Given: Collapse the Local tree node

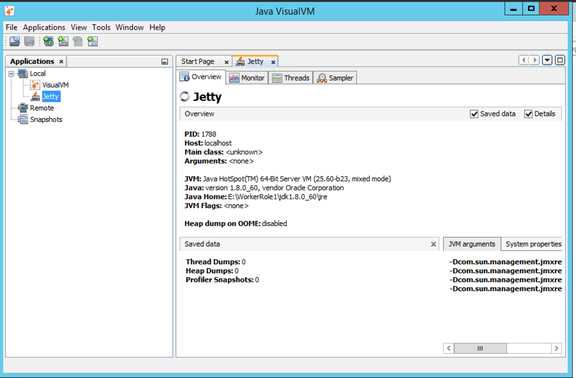Looking at the screenshot, I should (x=11, y=74).
